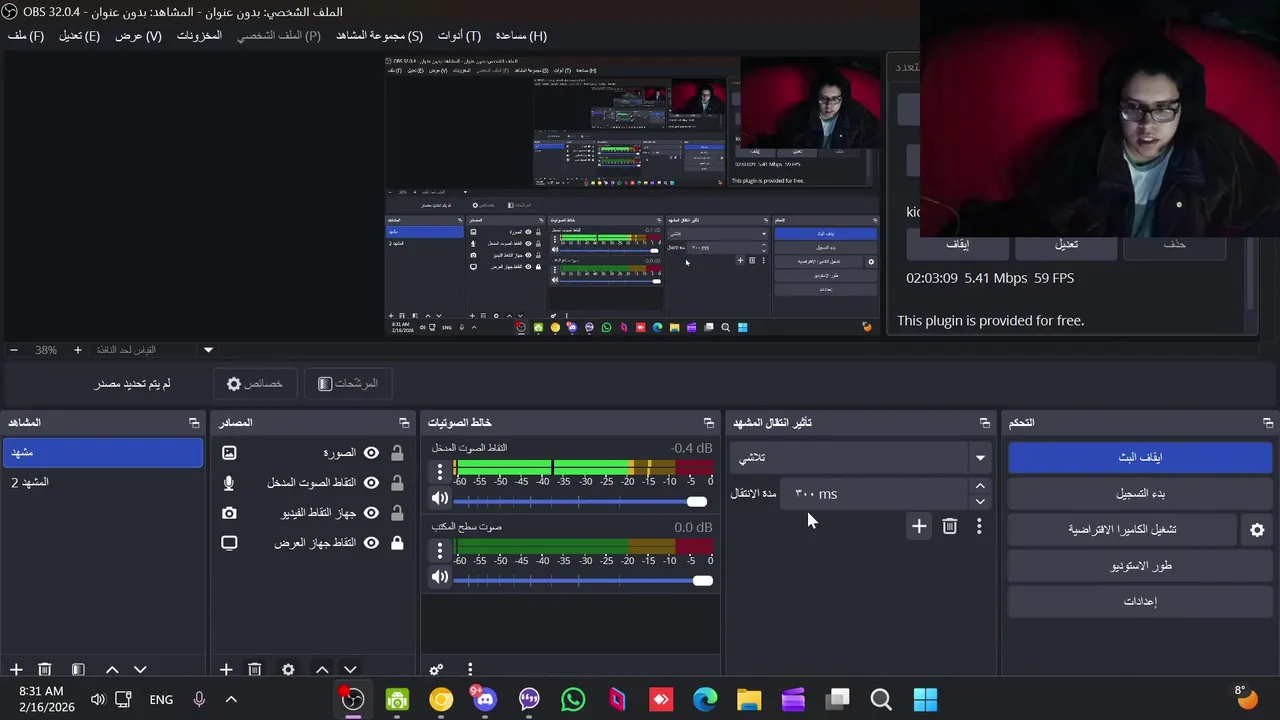Open View menu عرض (V)

click(x=138, y=36)
